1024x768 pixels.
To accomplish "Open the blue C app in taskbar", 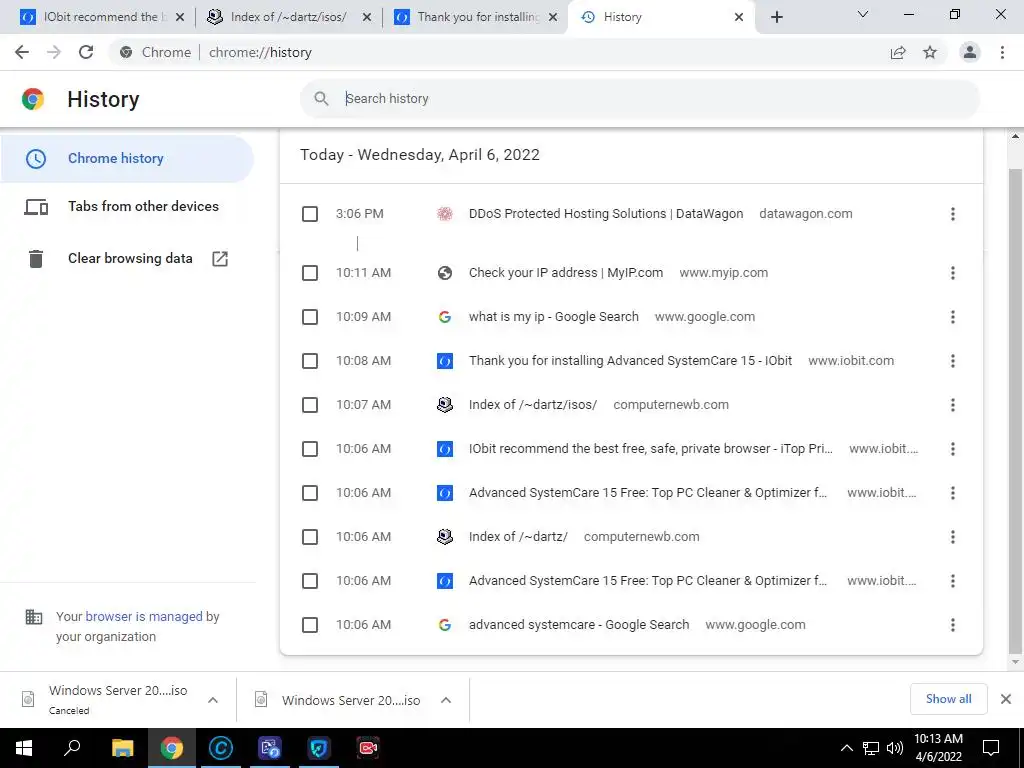I will click(x=221, y=748).
